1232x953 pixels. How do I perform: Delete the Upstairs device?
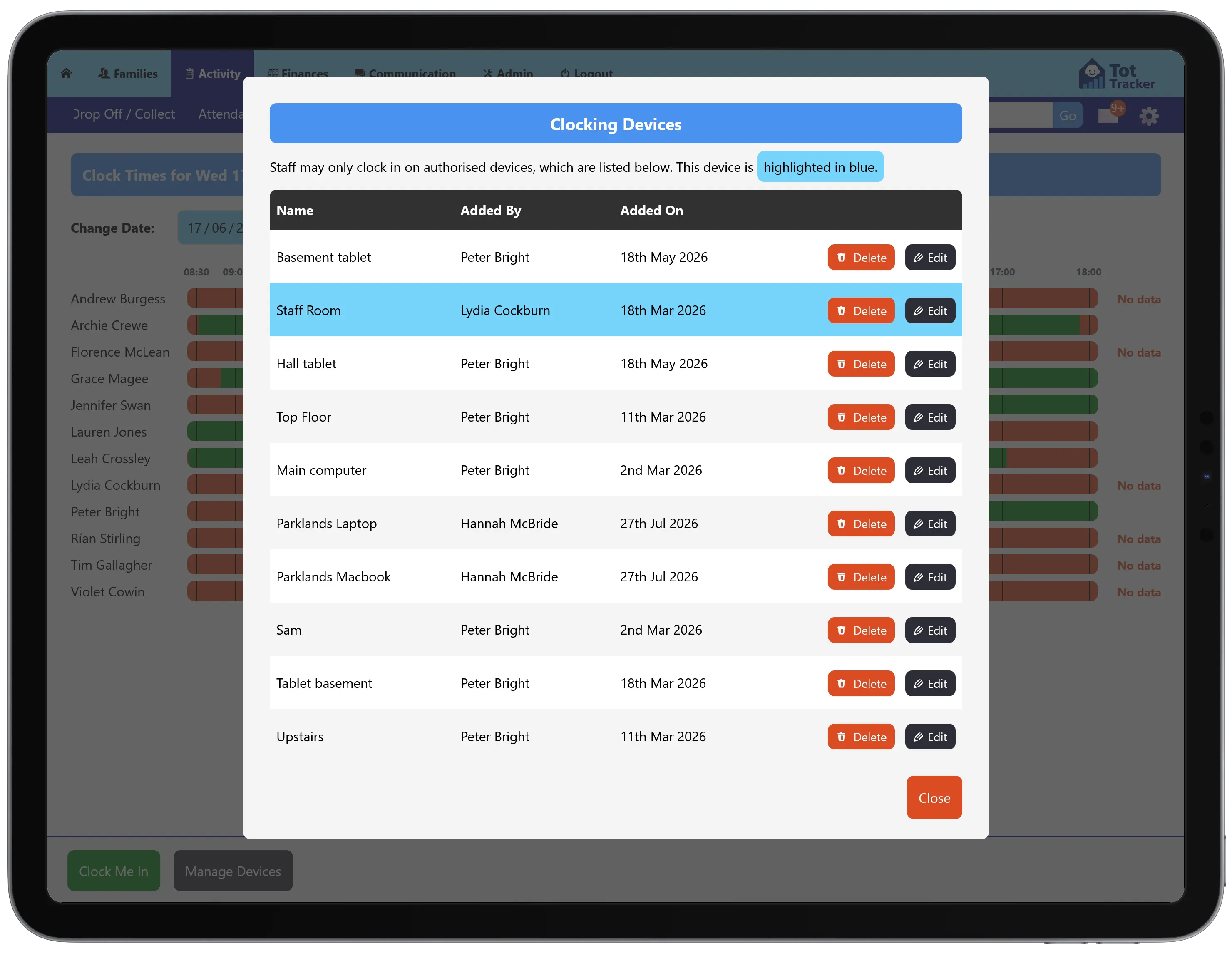coord(861,737)
